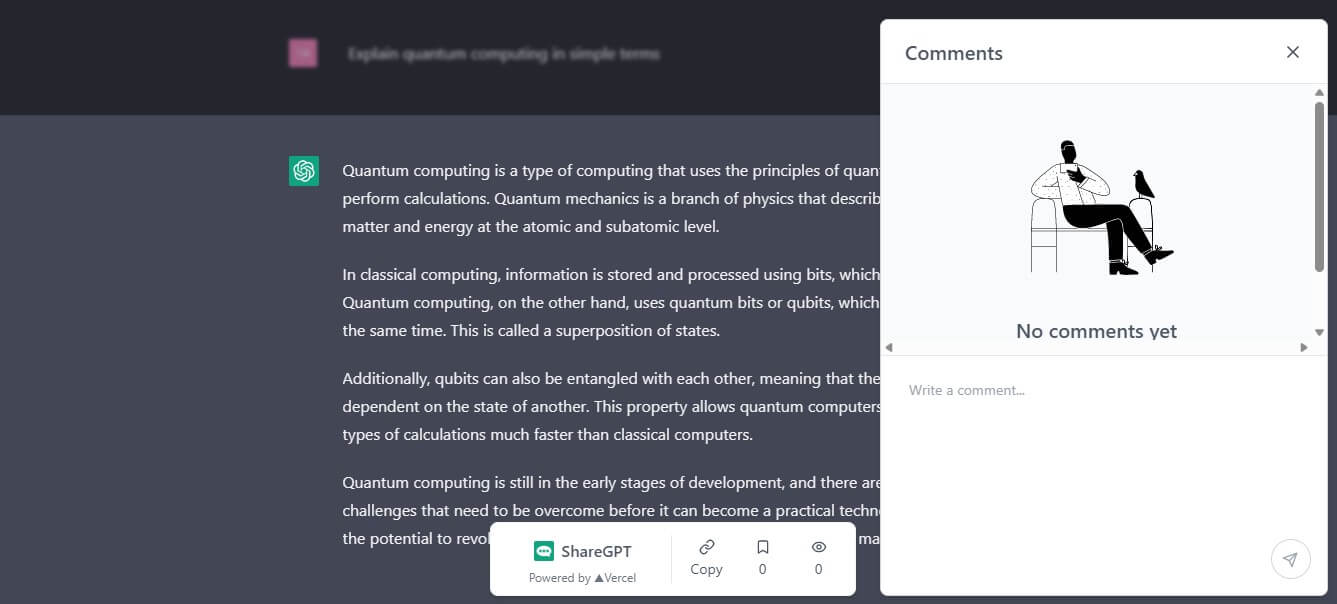Click the pink user avatar
Viewport: 1337px width, 604px height.
(x=303, y=53)
